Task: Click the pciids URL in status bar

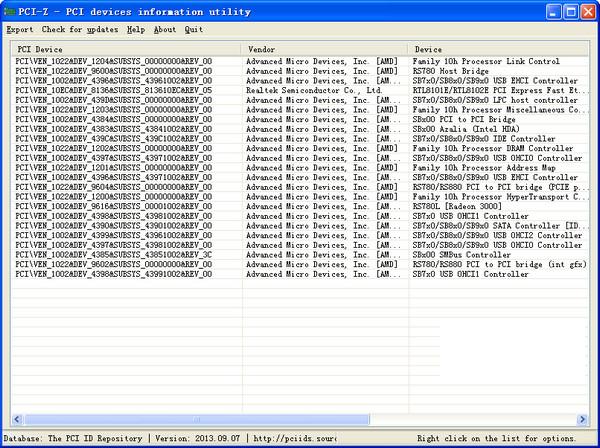Action: (x=295, y=438)
